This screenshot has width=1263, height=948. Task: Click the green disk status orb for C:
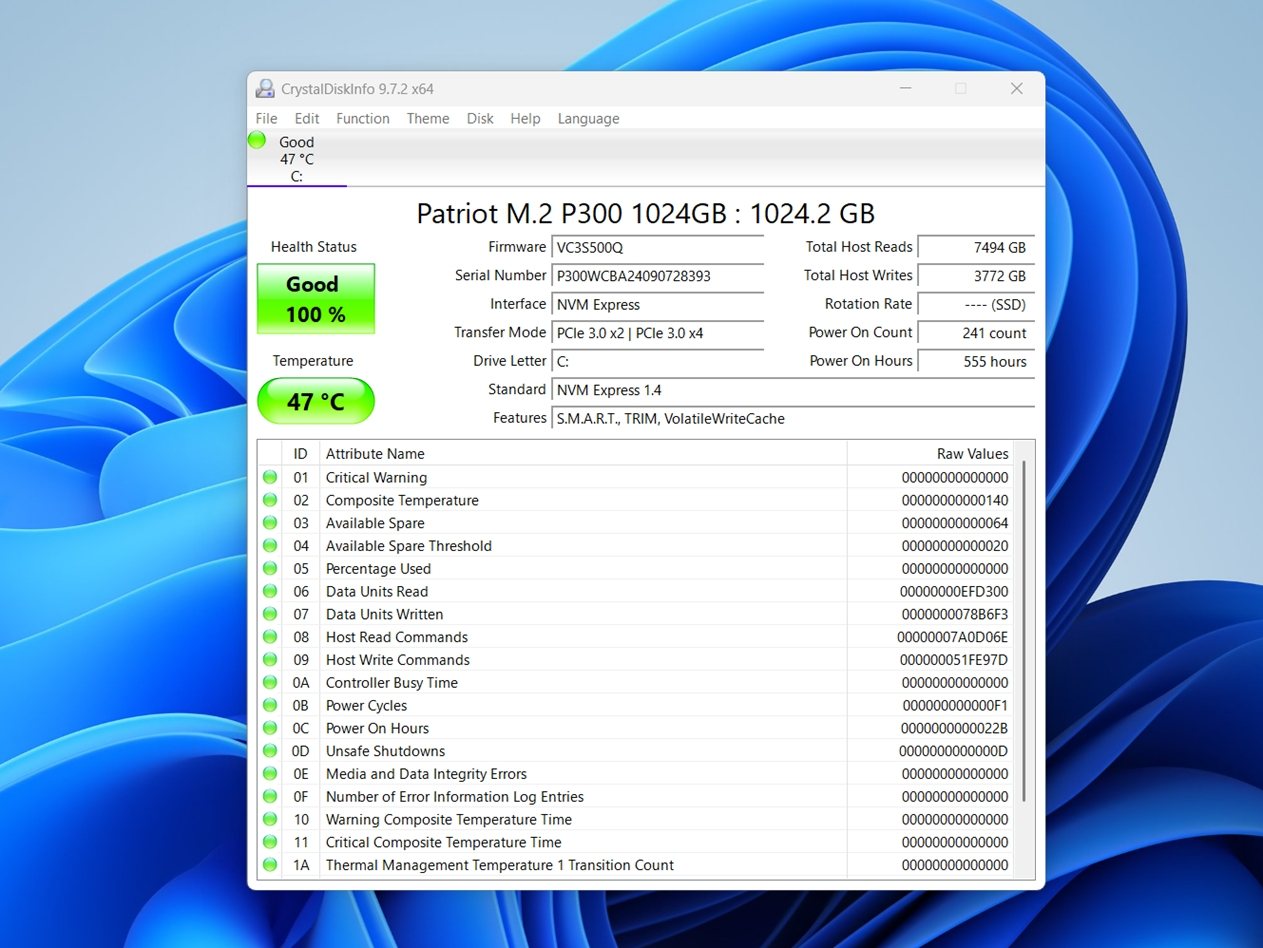[257, 140]
